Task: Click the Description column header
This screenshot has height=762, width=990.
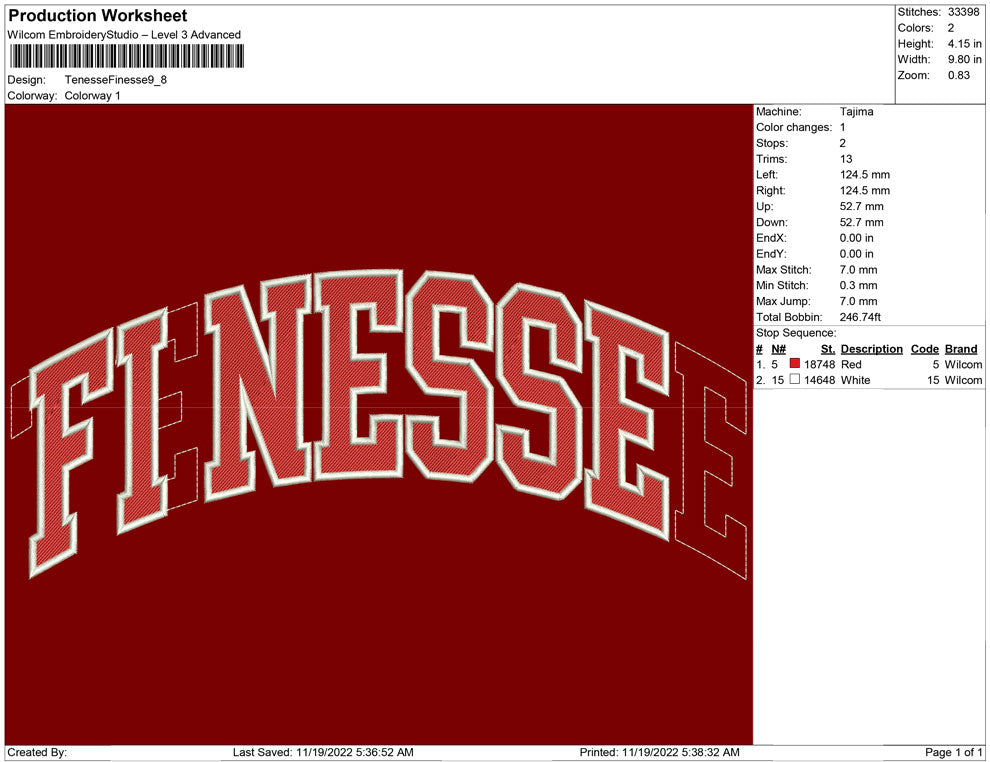Action: (x=871, y=348)
